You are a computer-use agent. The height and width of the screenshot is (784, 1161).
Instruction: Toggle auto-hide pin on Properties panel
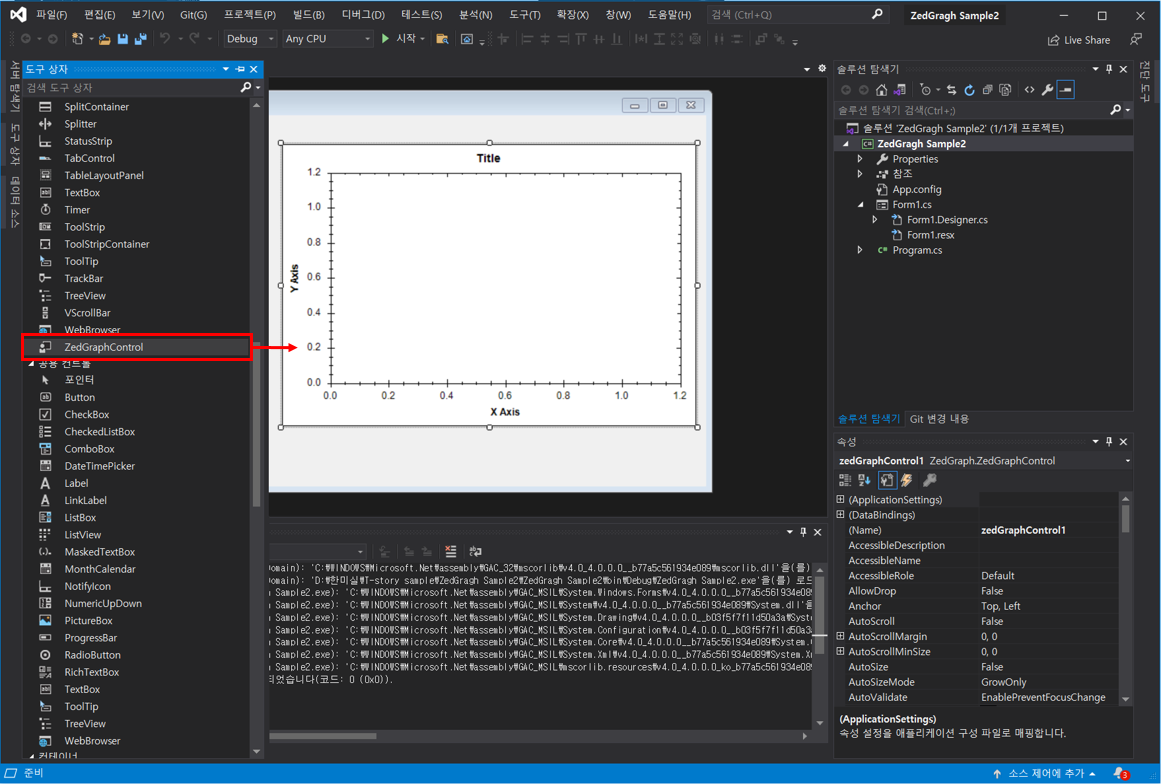point(1109,441)
